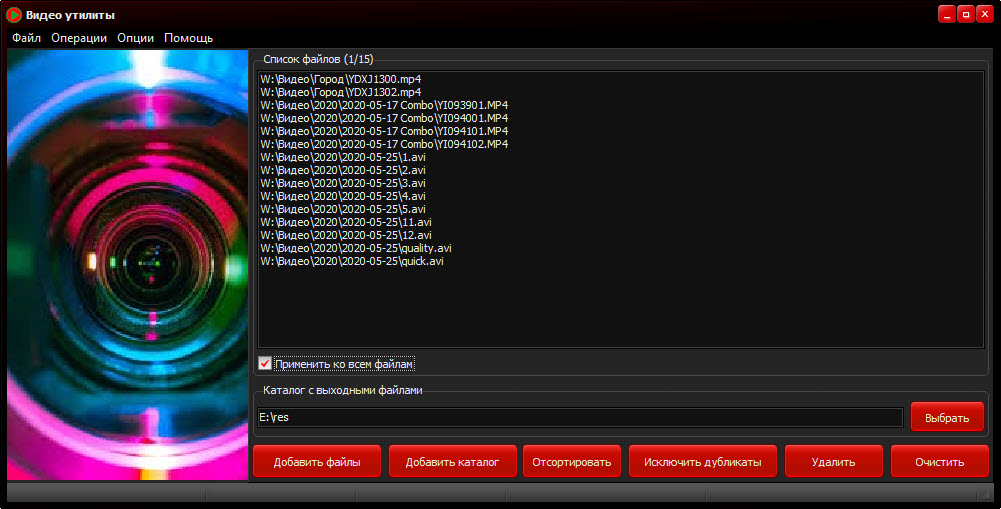
Task: Click the Добавить файлы button
Action: click(317, 462)
